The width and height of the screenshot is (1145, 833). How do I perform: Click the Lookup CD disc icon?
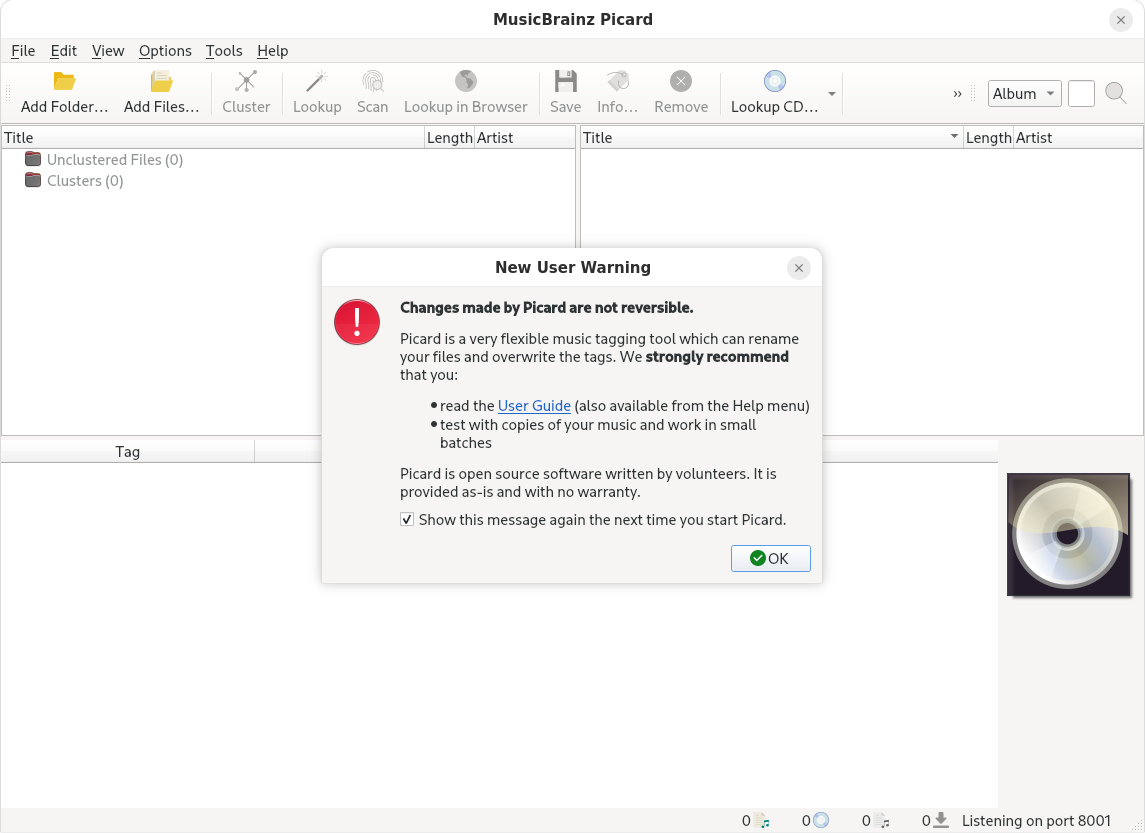tap(774, 82)
